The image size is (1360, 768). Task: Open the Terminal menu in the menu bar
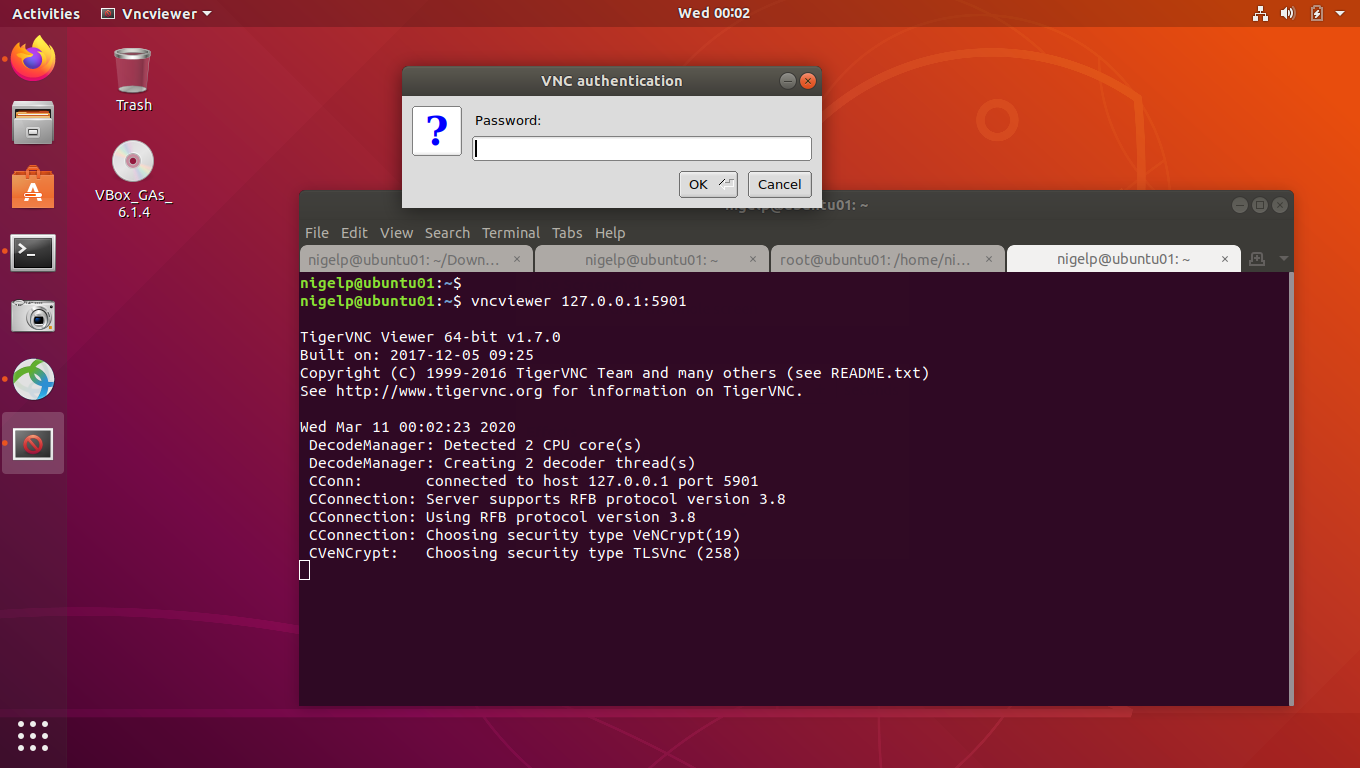pyautogui.click(x=511, y=232)
